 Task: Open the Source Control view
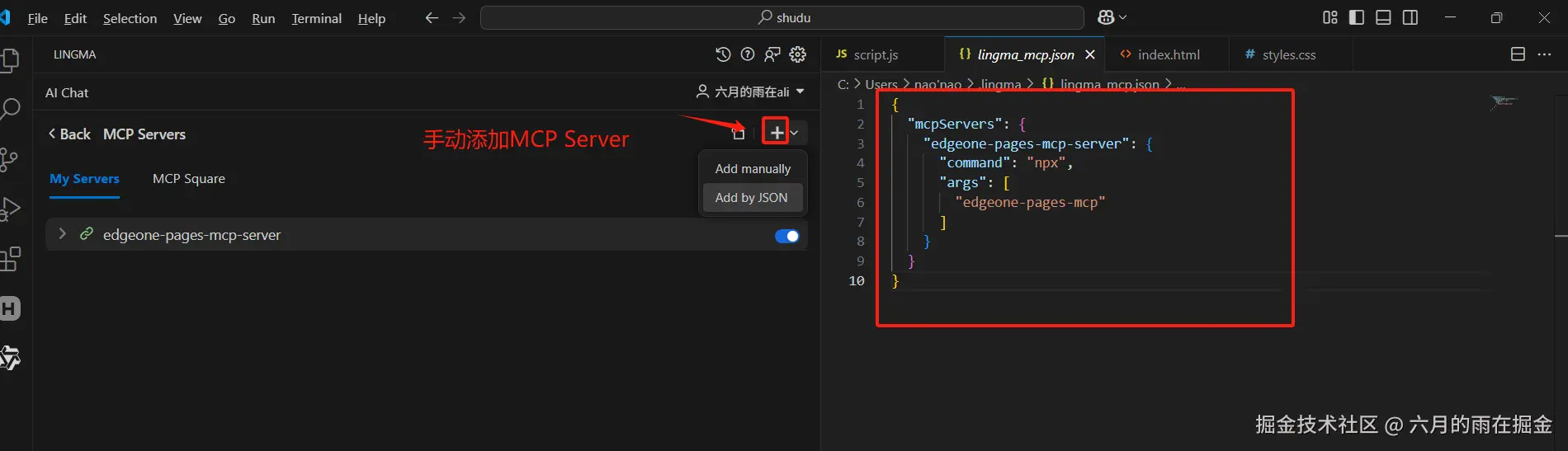coord(9,159)
